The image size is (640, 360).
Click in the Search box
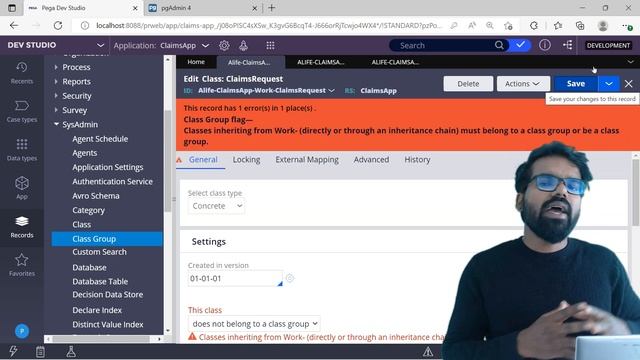(445, 45)
